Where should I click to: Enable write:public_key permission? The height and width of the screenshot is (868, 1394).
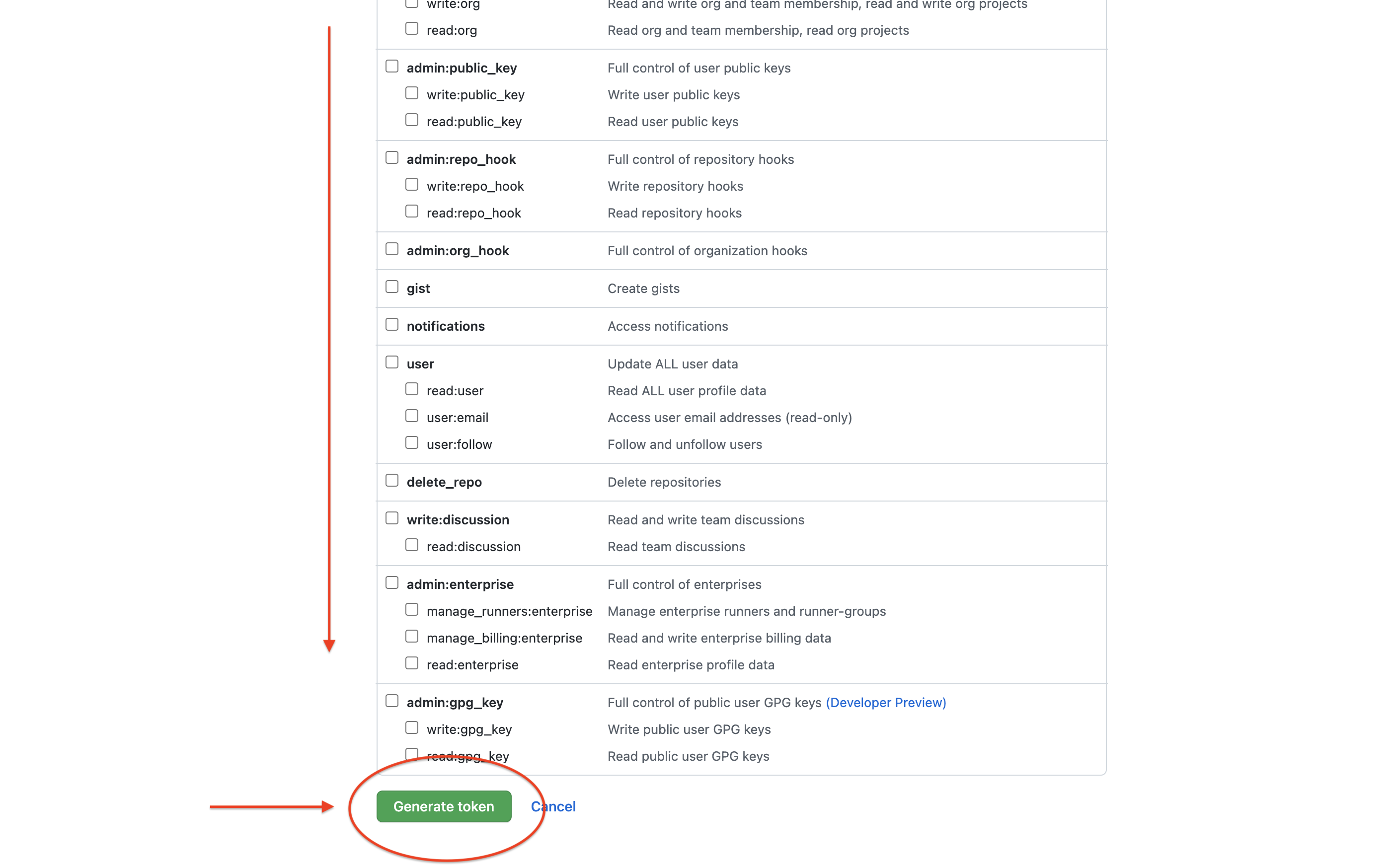(411, 92)
